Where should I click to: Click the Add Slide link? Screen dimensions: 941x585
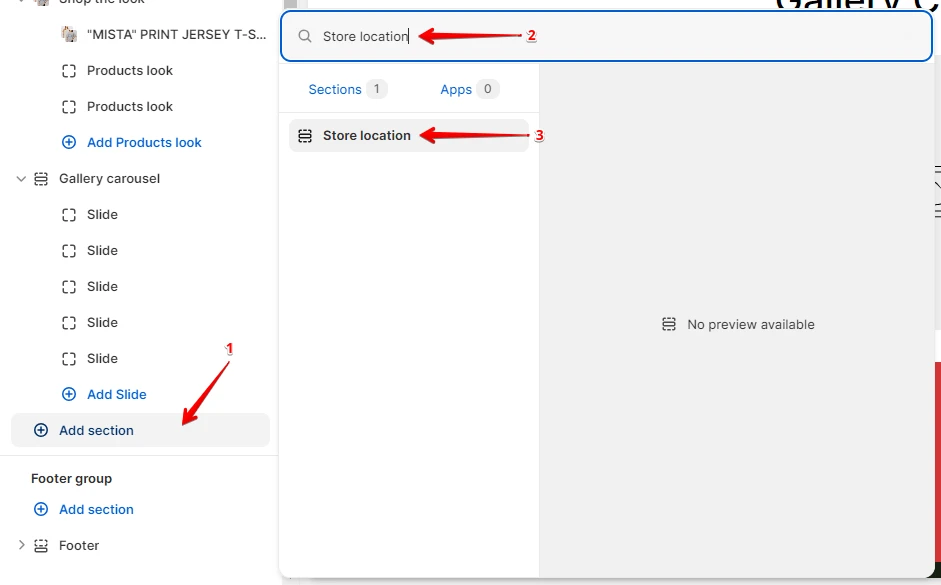coord(116,395)
